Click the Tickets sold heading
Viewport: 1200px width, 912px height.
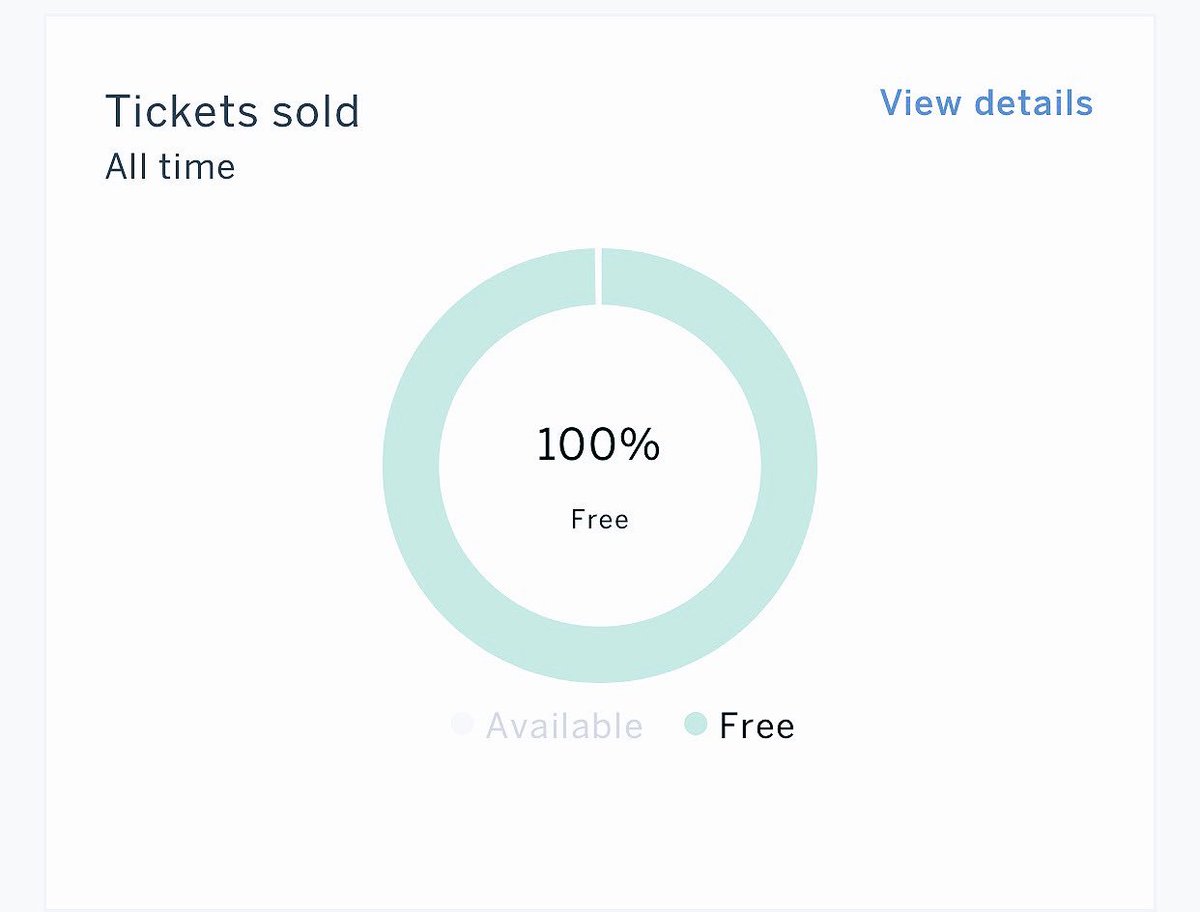point(232,111)
